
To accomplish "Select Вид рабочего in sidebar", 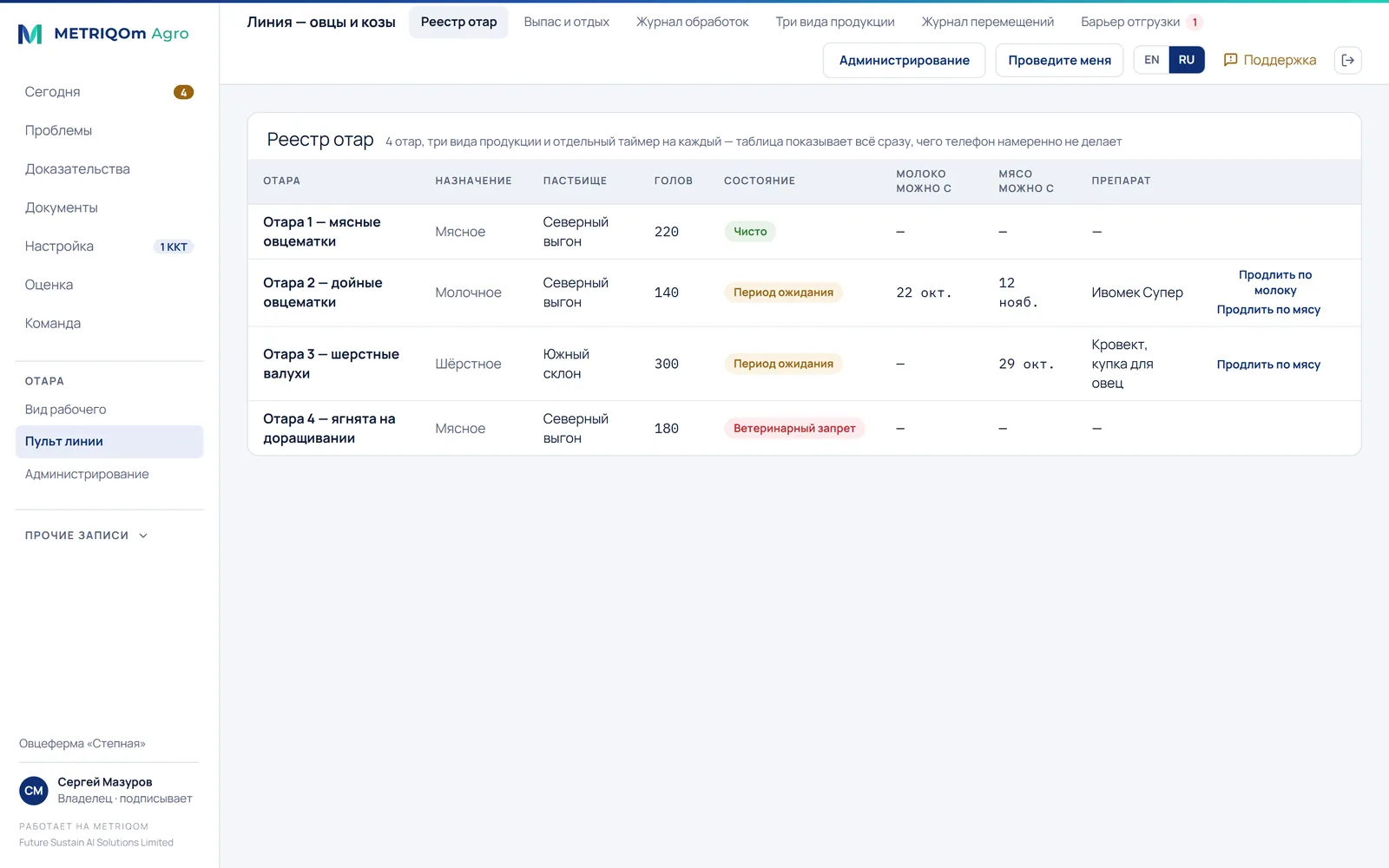I will coord(109,410).
